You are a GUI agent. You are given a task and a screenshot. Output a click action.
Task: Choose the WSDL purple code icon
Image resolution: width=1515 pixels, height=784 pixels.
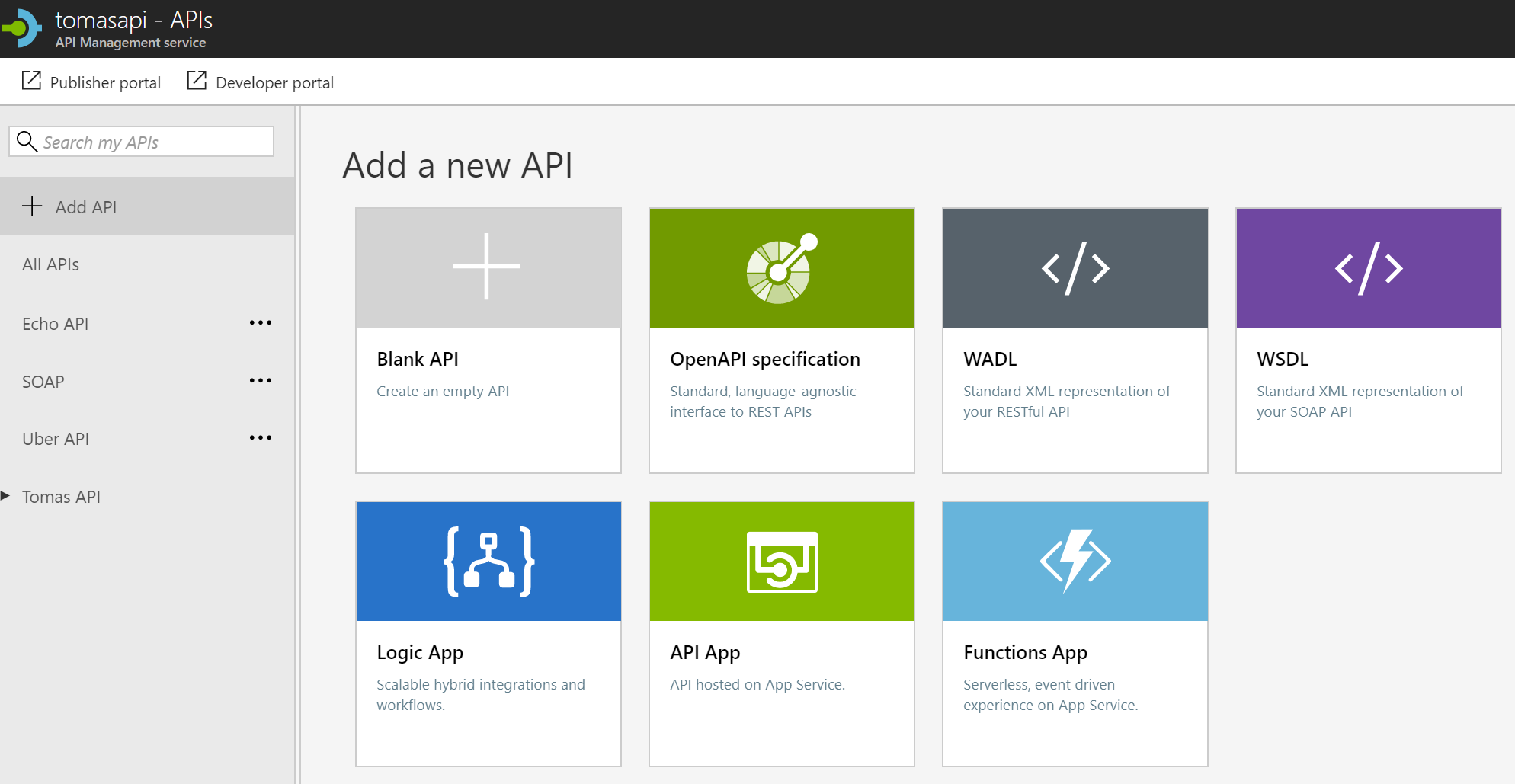1368,267
